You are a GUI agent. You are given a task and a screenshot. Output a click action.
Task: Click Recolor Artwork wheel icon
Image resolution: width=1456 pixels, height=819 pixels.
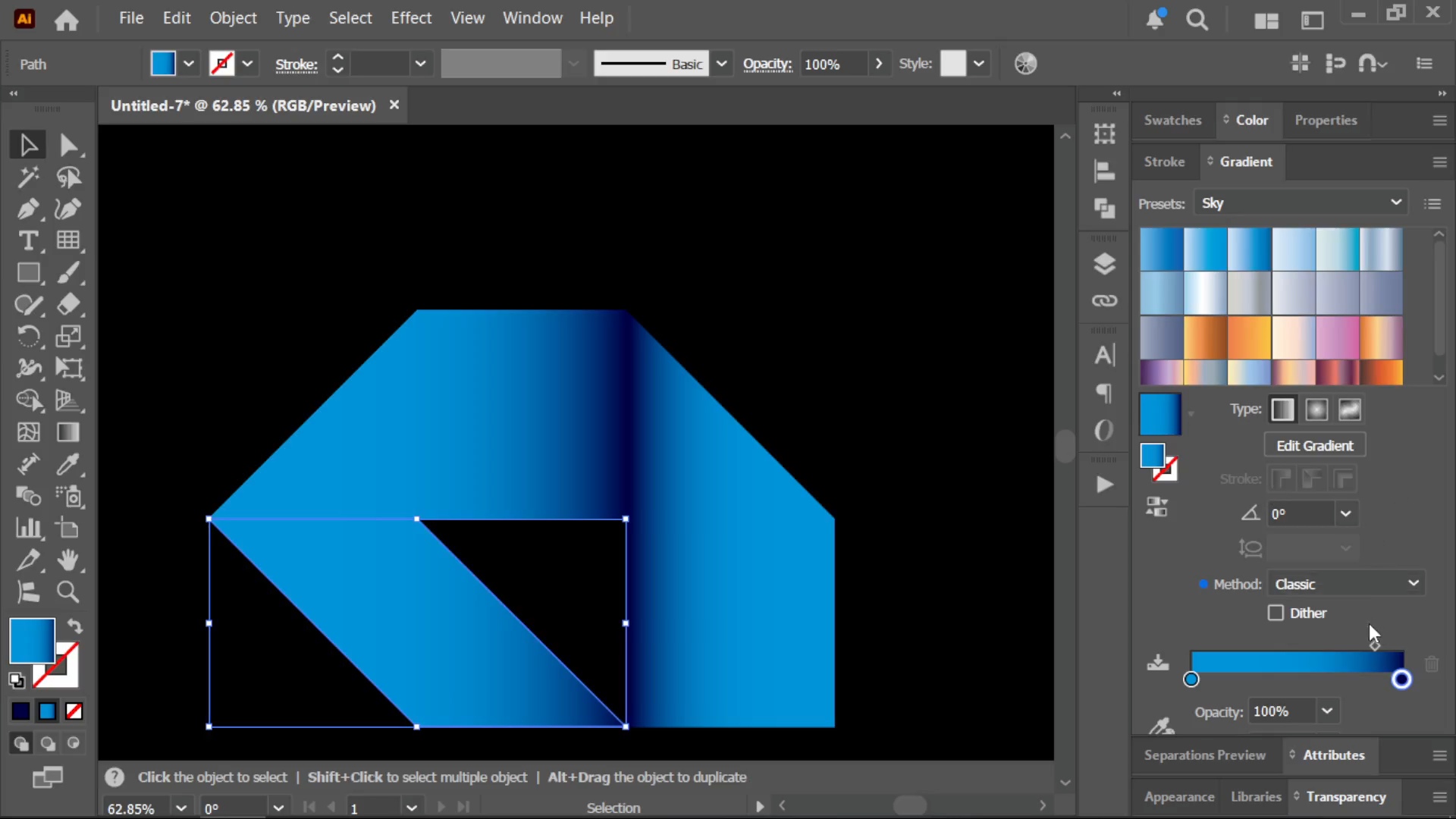(x=1025, y=64)
